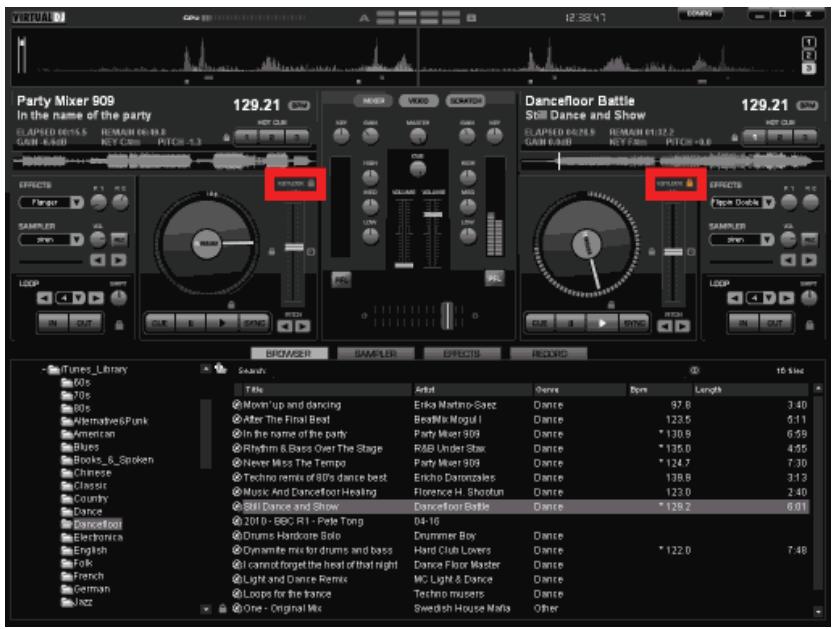Switch center panel to VIDEO
832x629 pixels.
[x=419, y=100]
